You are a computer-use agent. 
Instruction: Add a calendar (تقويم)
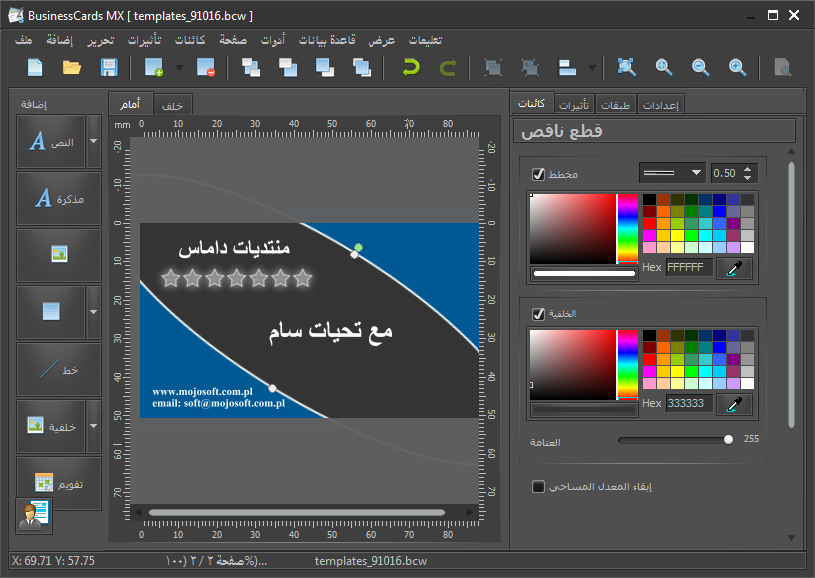pyautogui.click(x=59, y=483)
